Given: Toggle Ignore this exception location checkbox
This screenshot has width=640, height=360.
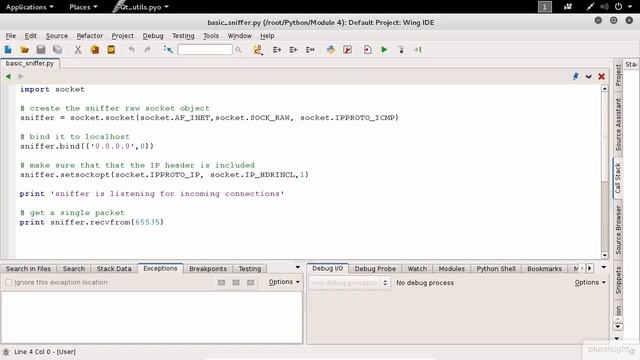Looking at the screenshot, I should point(9,282).
